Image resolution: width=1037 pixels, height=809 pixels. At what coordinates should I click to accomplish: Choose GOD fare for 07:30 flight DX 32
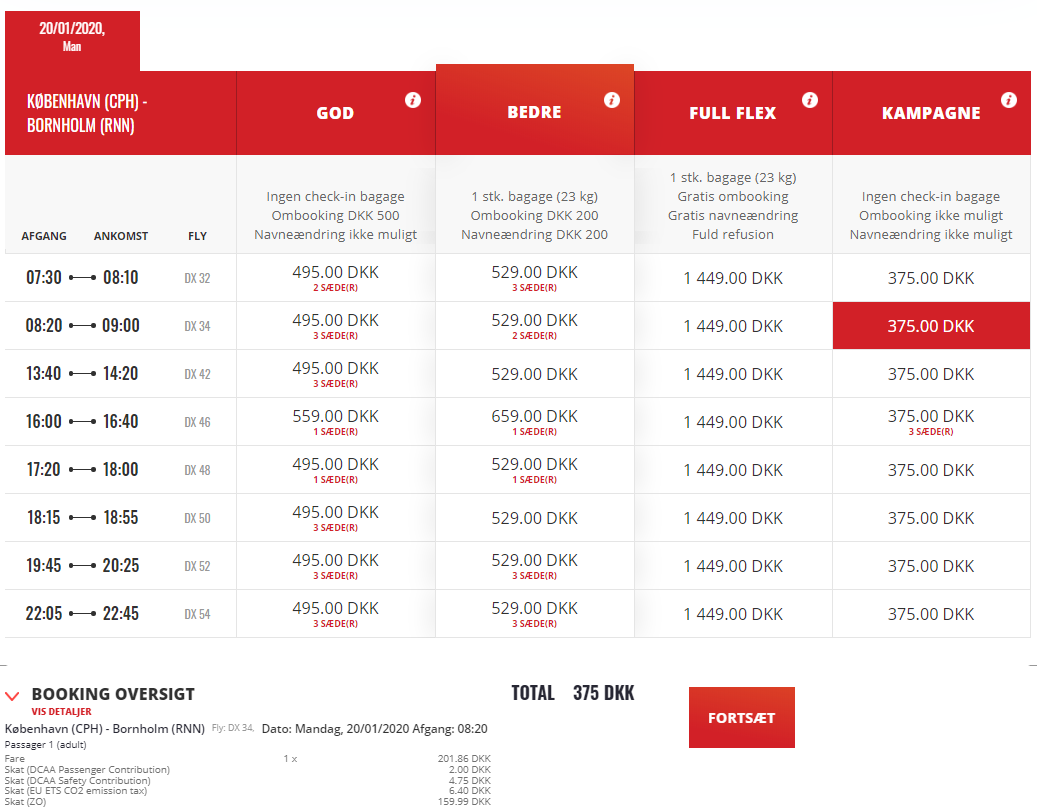click(x=335, y=278)
